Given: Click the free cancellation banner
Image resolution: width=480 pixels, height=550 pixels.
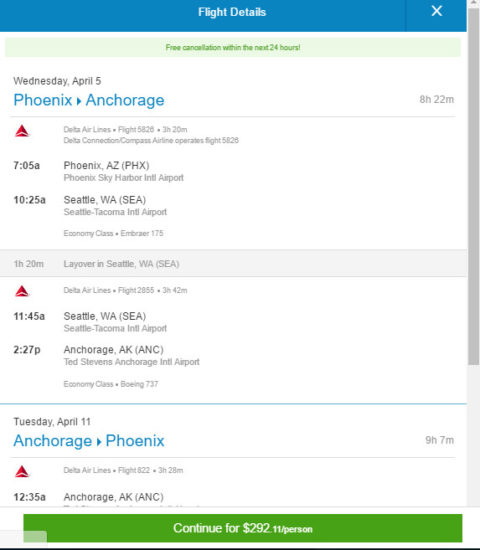Looking at the screenshot, I should coord(233,47).
